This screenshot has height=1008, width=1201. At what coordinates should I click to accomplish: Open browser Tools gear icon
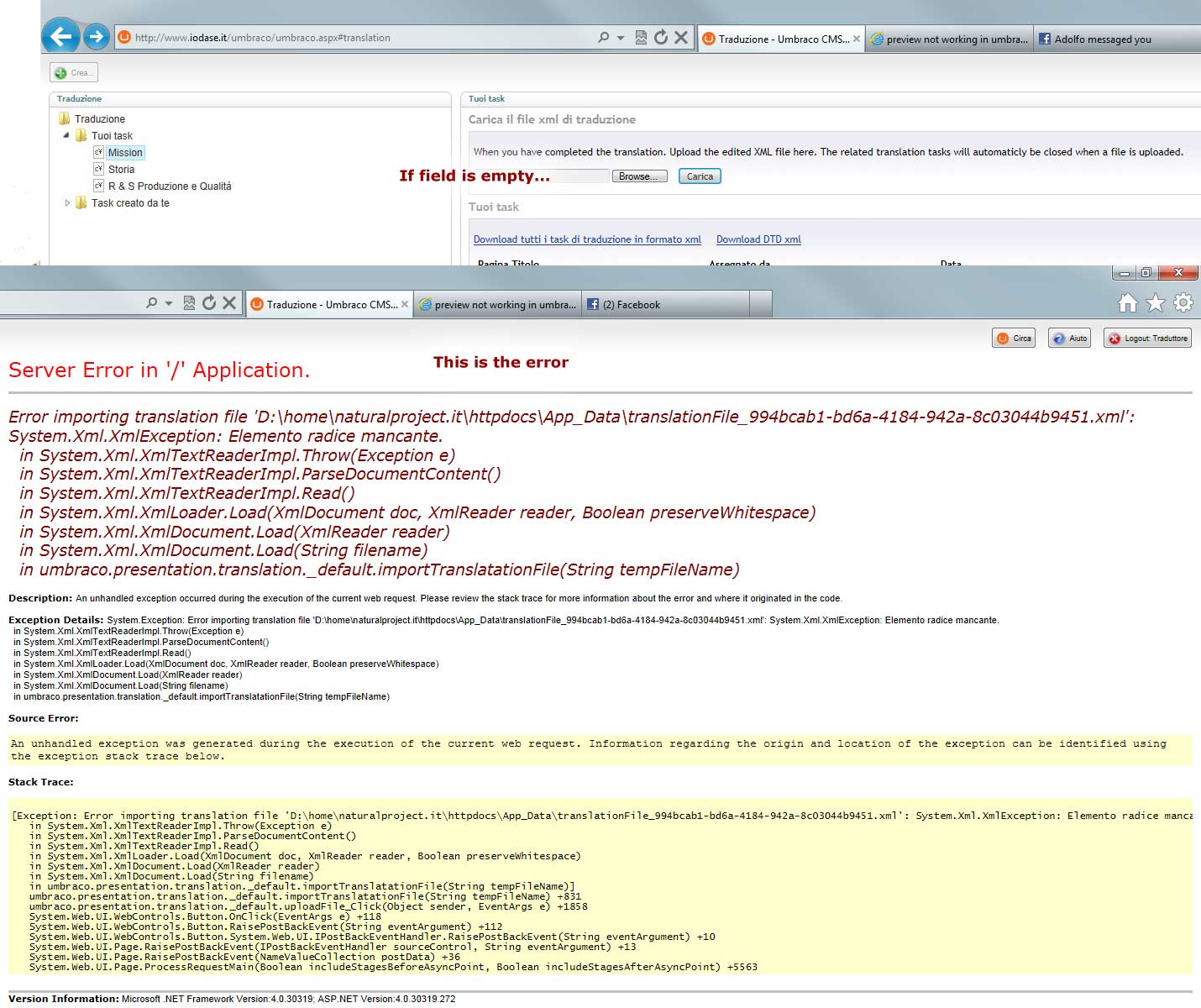click(x=1183, y=302)
